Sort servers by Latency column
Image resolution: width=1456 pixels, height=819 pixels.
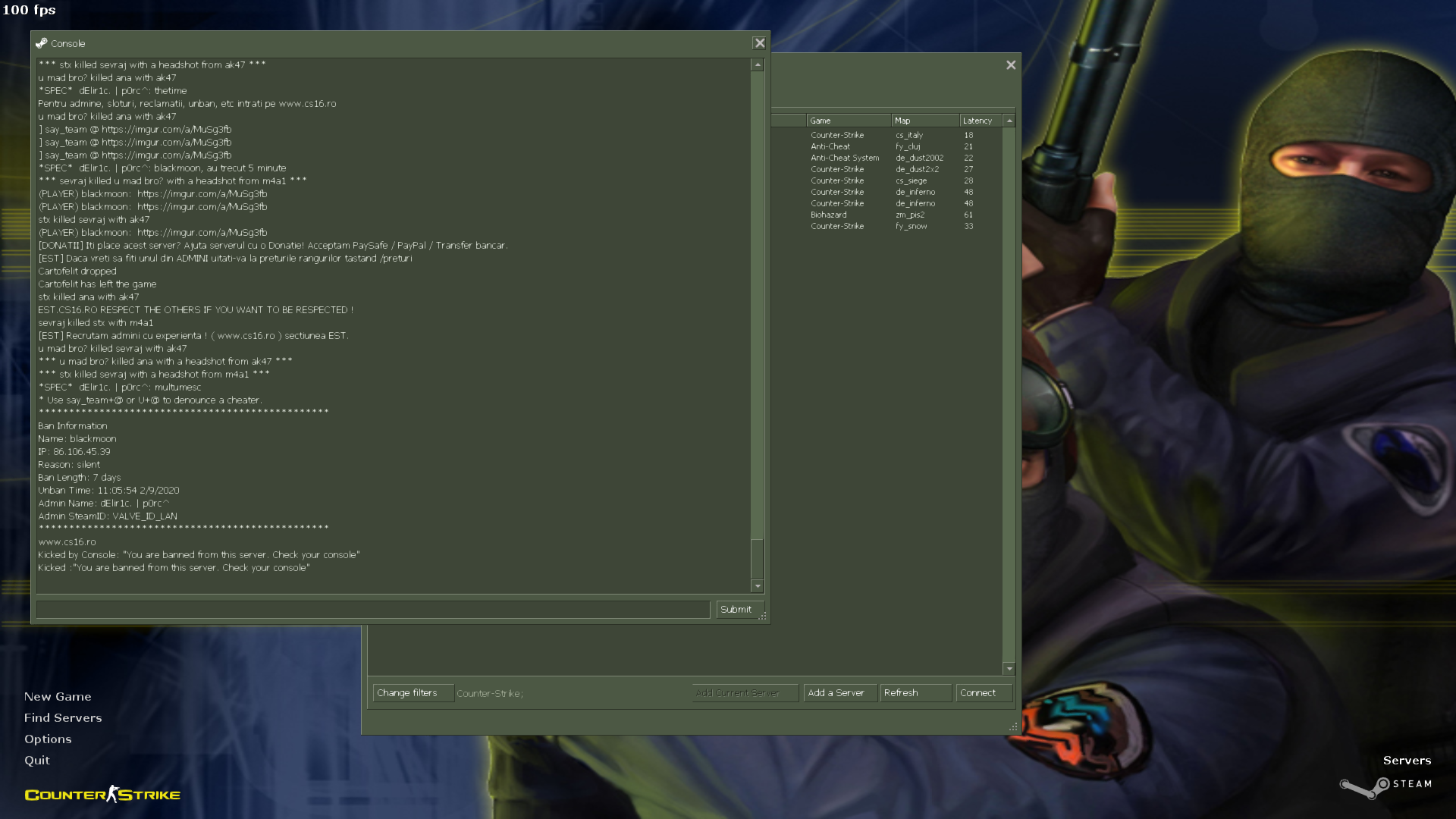[981, 121]
